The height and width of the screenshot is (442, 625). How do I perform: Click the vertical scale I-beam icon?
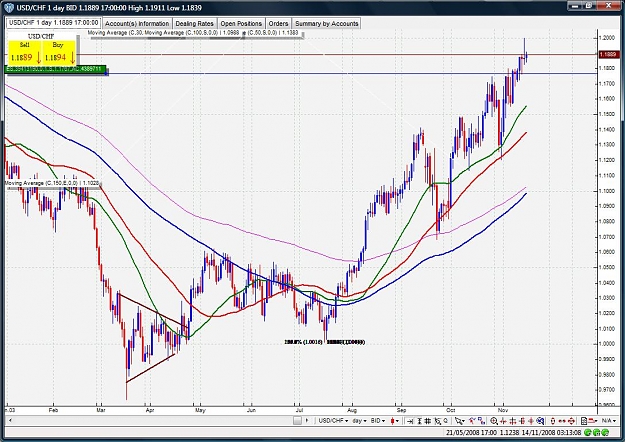click(419, 421)
